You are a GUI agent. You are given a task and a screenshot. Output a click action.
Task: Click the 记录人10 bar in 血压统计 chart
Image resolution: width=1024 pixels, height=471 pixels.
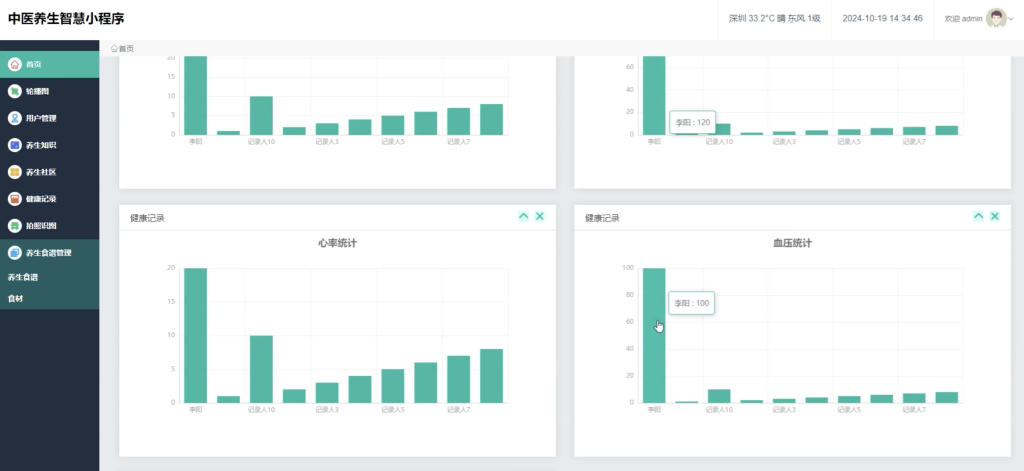[x=719, y=396]
